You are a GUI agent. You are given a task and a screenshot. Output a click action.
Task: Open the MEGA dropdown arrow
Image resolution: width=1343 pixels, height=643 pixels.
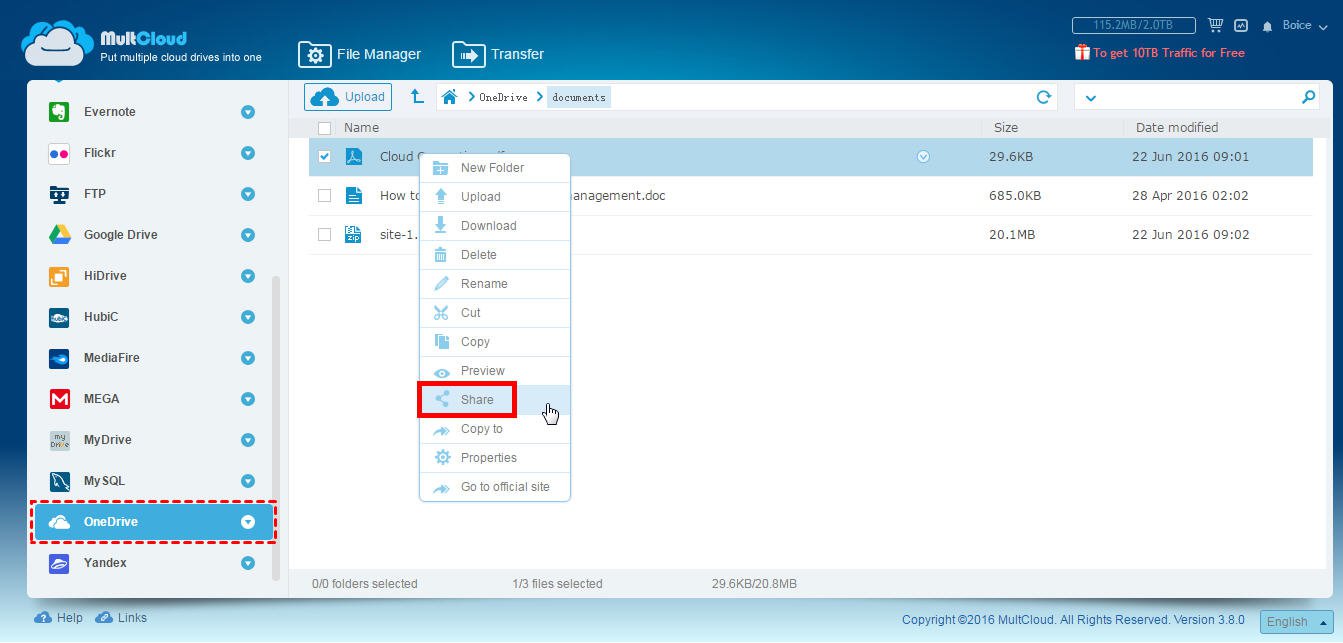click(248, 399)
